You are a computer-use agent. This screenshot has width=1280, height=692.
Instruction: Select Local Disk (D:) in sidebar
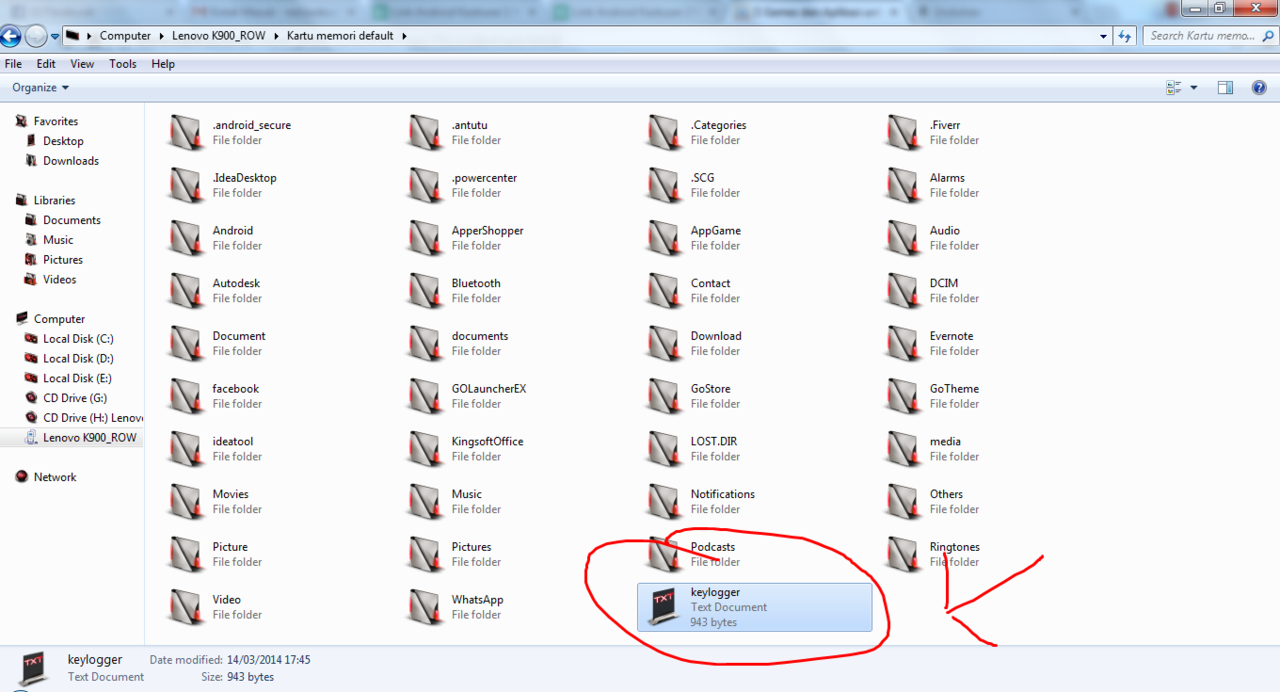click(78, 359)
